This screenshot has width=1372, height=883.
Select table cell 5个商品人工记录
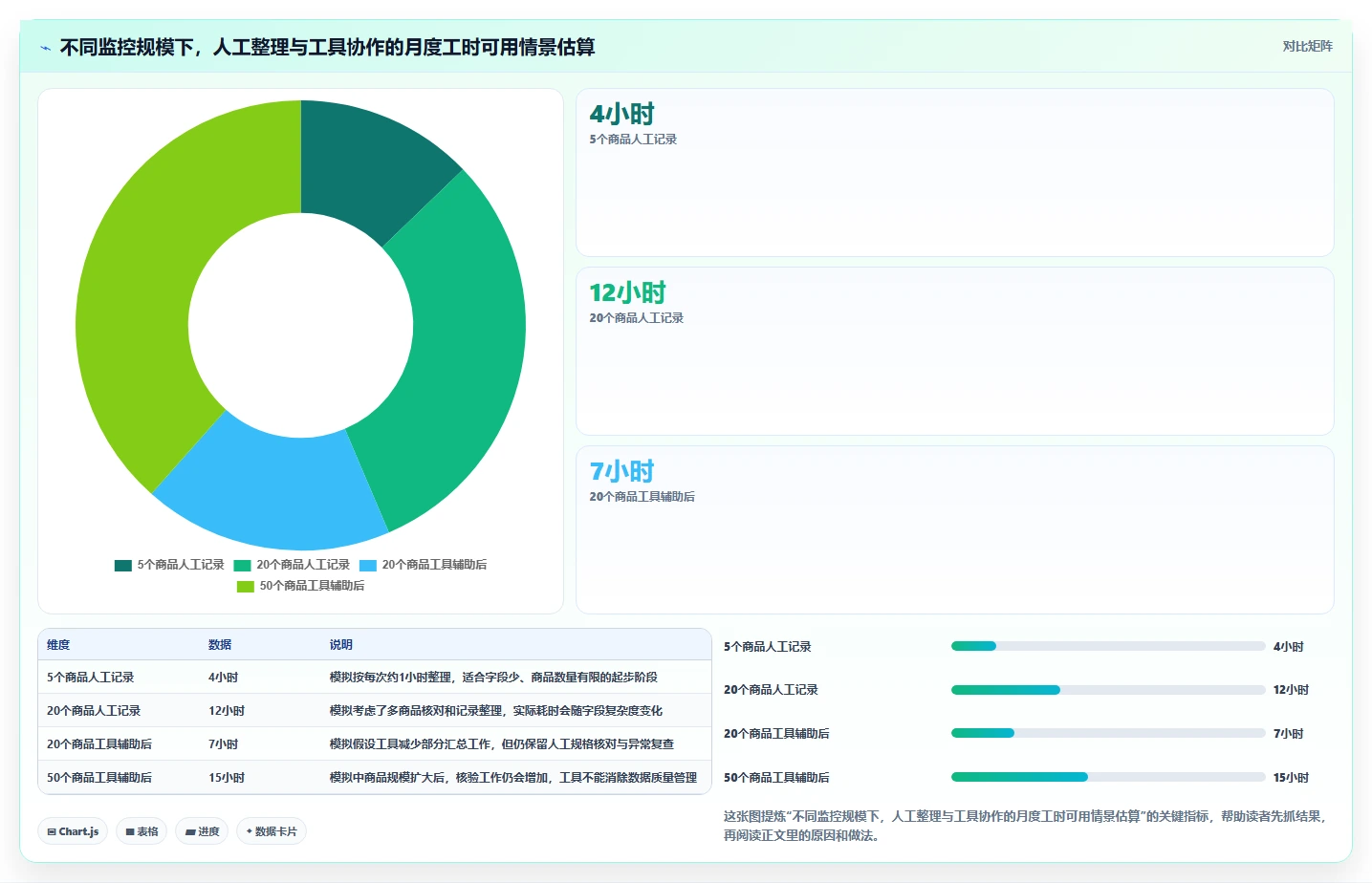click(91, 678)
